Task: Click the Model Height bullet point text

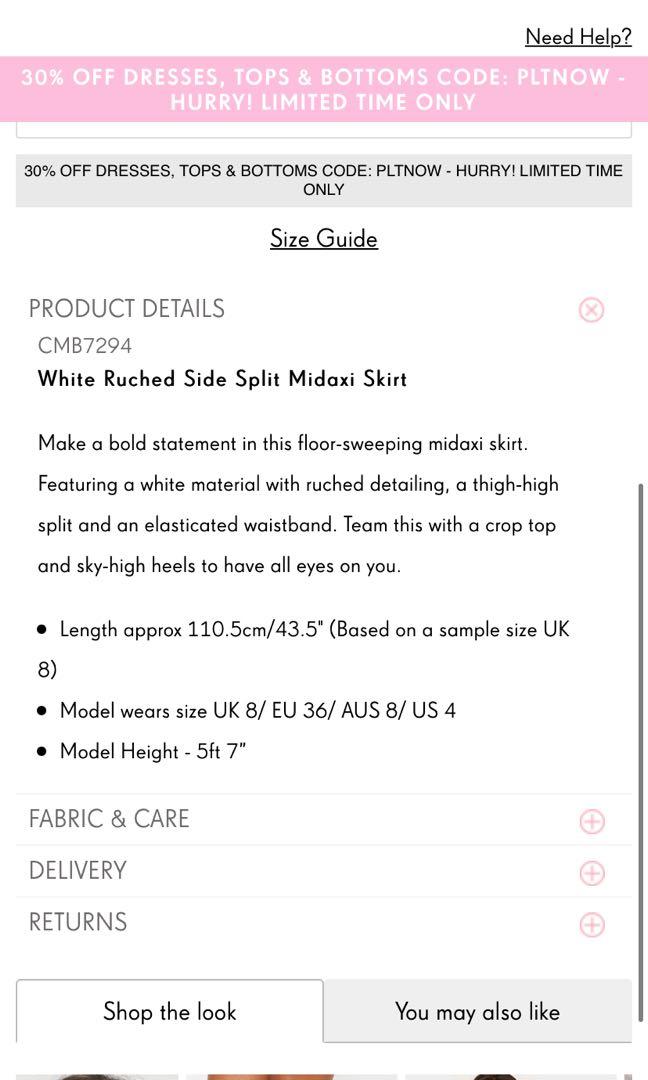Action: coord(153,751)
